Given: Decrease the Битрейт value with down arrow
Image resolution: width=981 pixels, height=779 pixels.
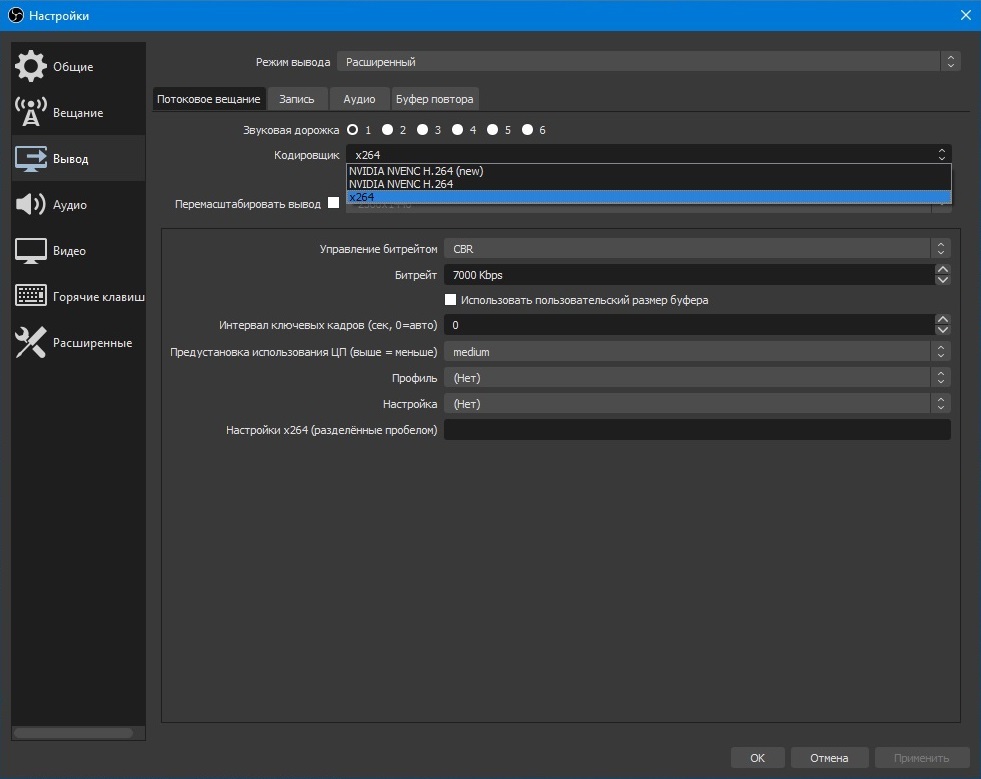Looking at the screenshot, I should point(943,280).
